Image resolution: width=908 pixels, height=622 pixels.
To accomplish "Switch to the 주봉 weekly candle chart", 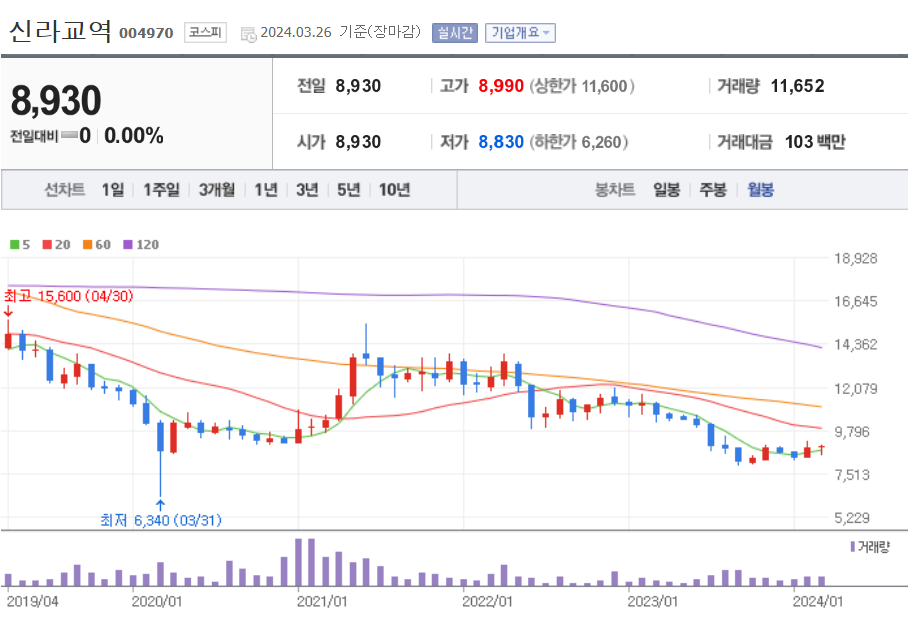I will coord(713,190).
